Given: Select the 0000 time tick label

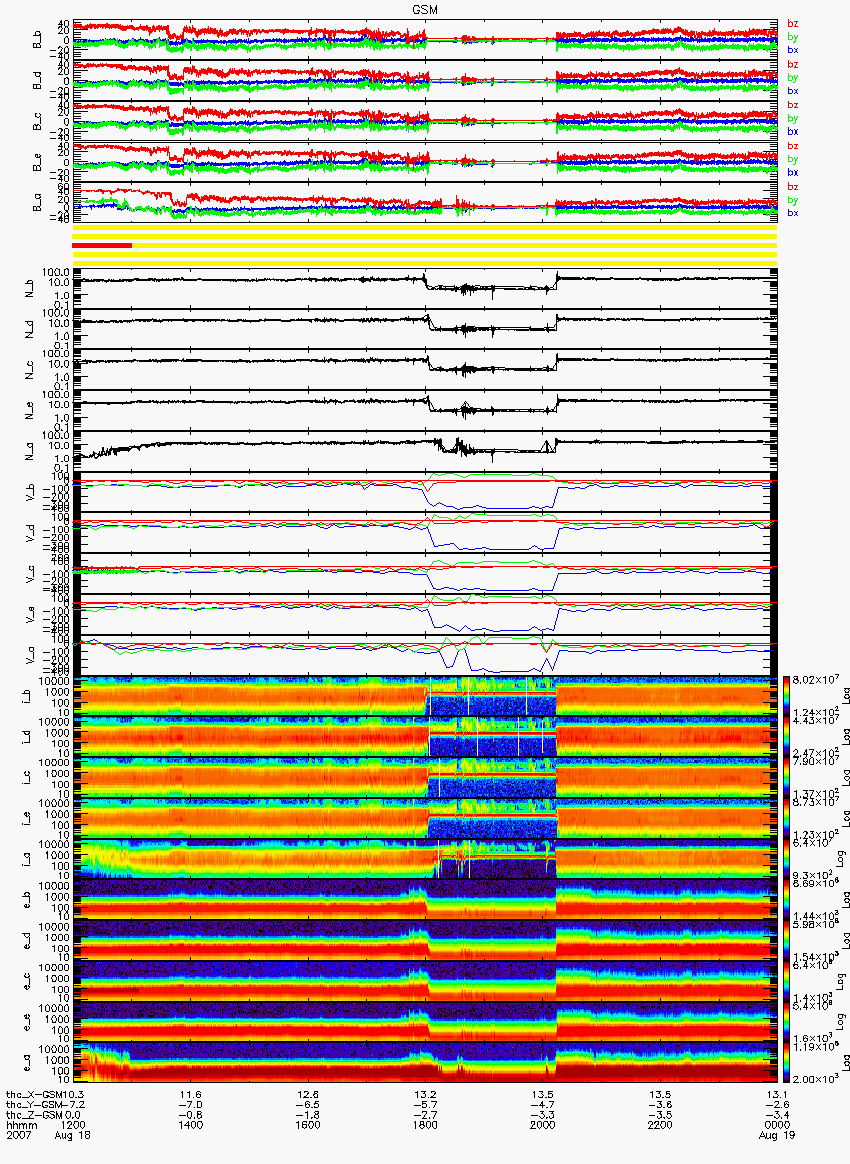Looking at the screenshot, I should [777, 1125].
